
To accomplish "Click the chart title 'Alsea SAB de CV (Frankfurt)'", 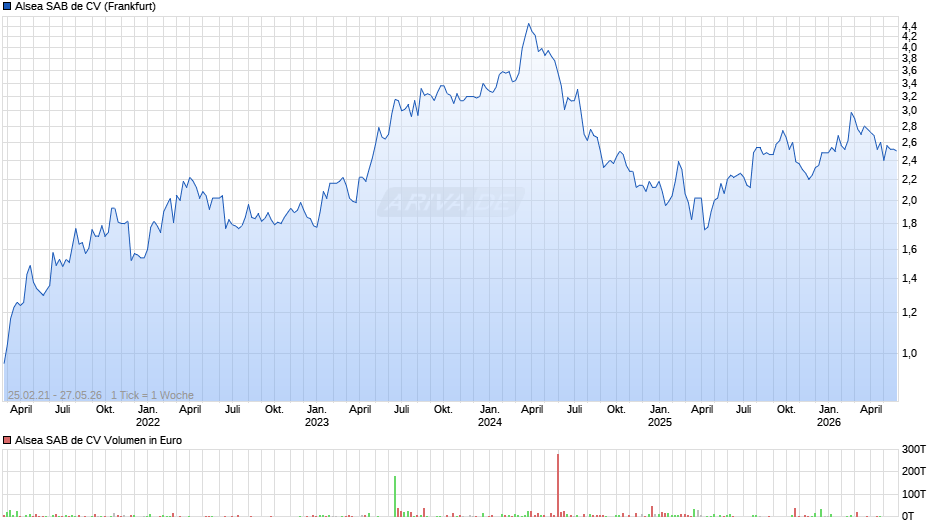I will point(86,7).
